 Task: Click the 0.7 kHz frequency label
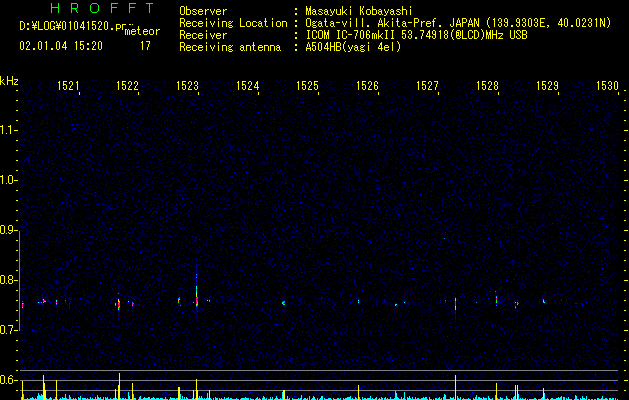pyautogui.click(x=8, y=330)
